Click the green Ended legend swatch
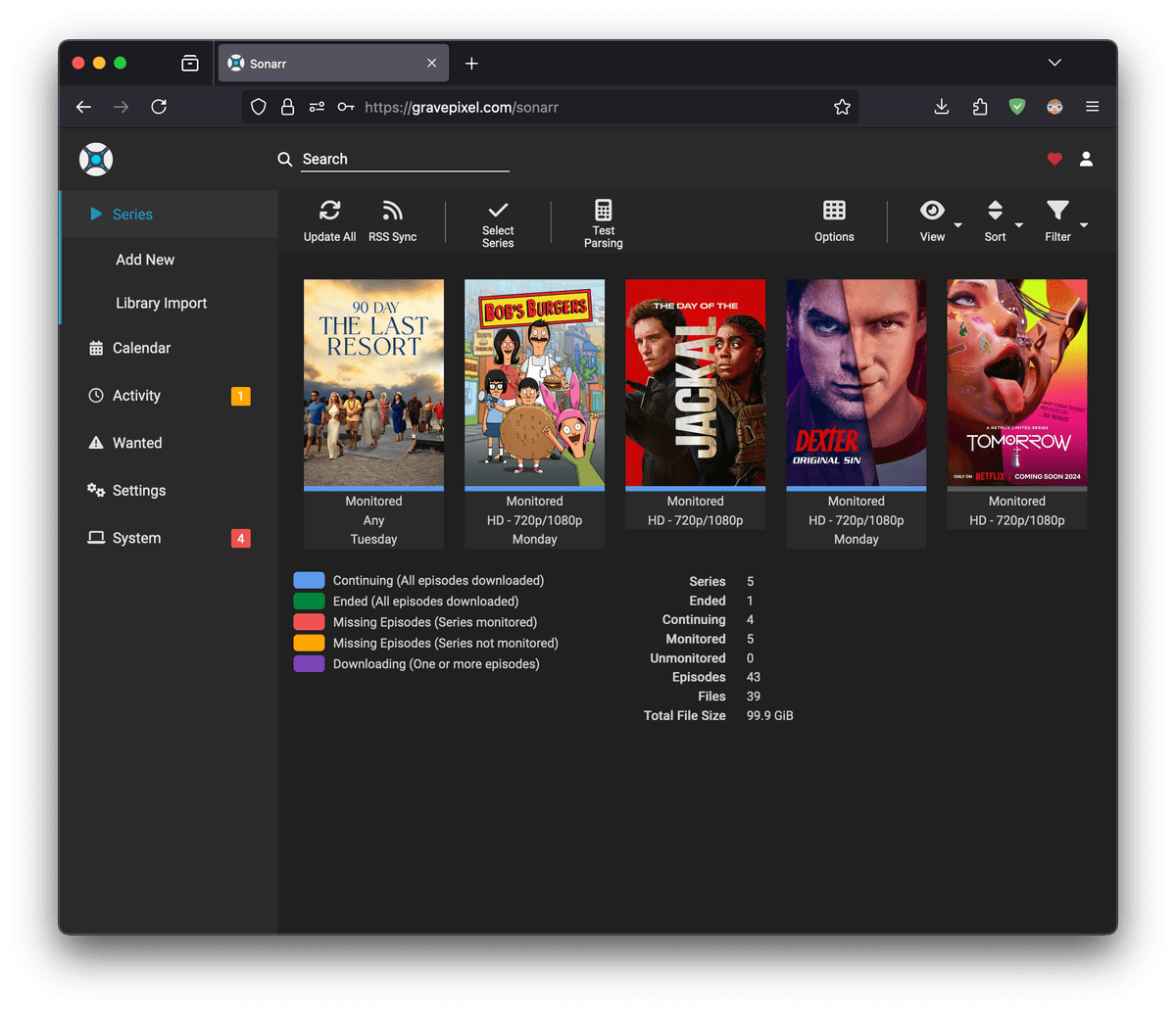 tap(309, 602)
